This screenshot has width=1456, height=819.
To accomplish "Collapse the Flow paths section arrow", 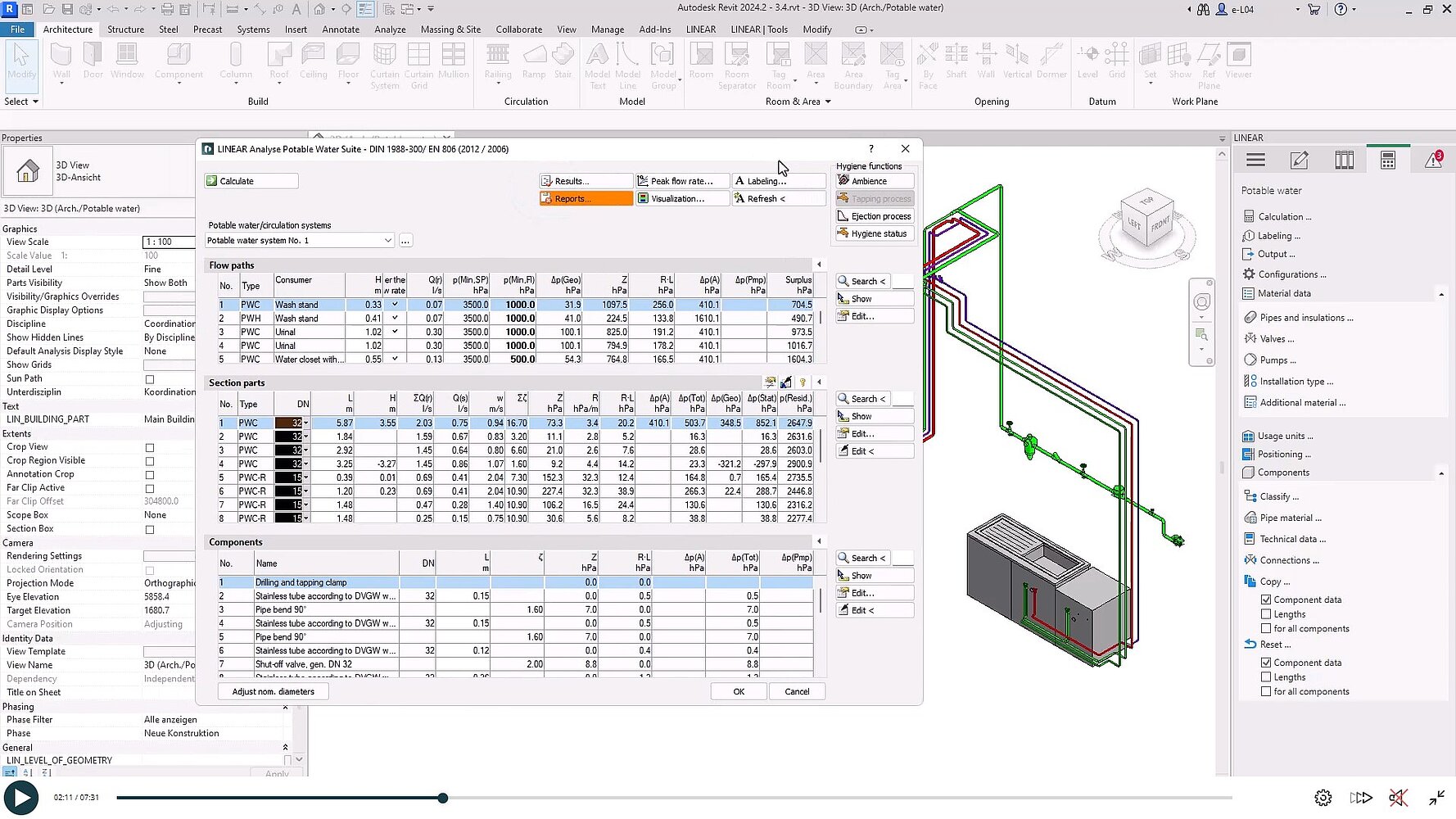I will 819,265.
